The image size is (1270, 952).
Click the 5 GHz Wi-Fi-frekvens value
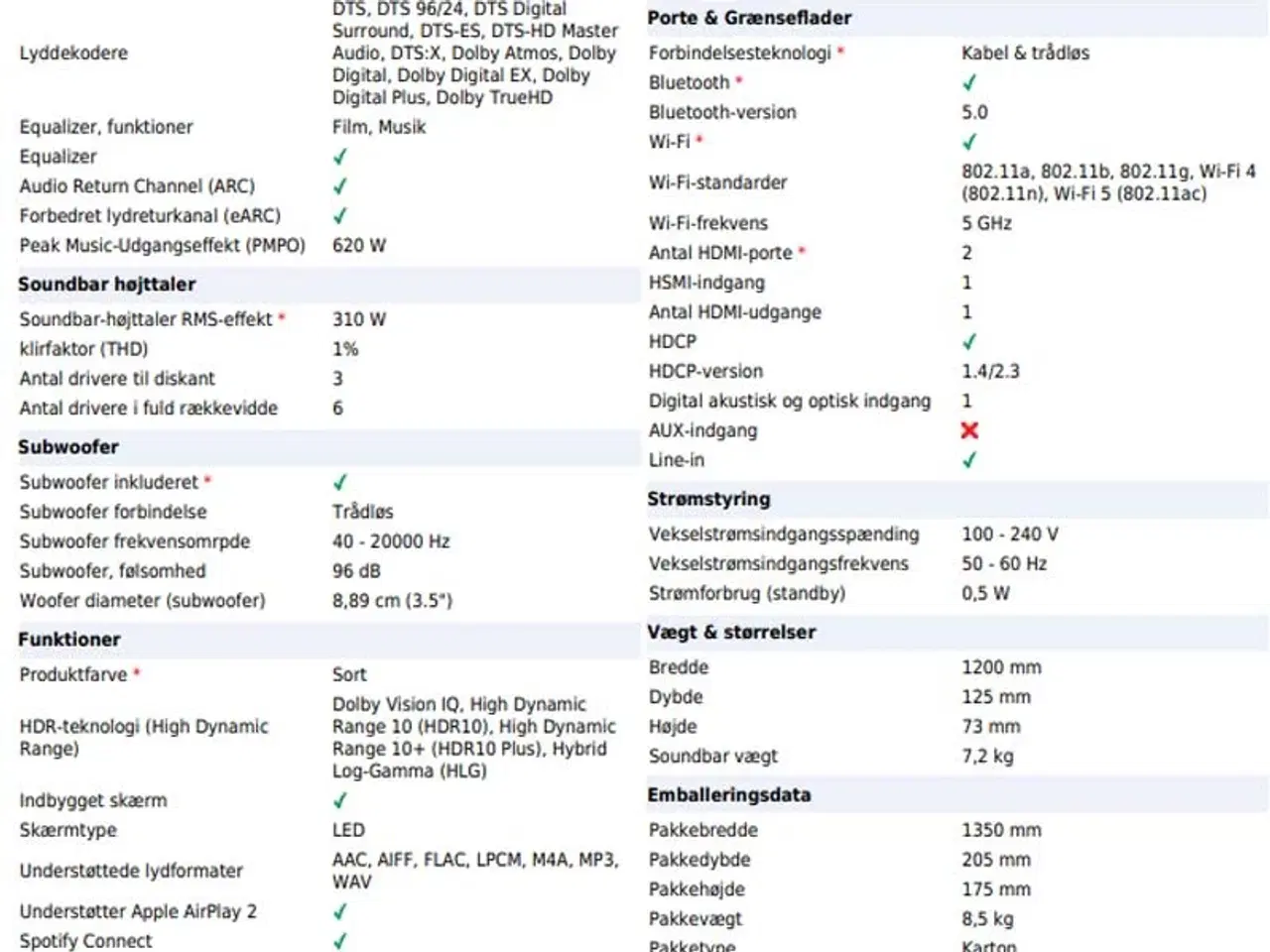[x=986, y=223]
